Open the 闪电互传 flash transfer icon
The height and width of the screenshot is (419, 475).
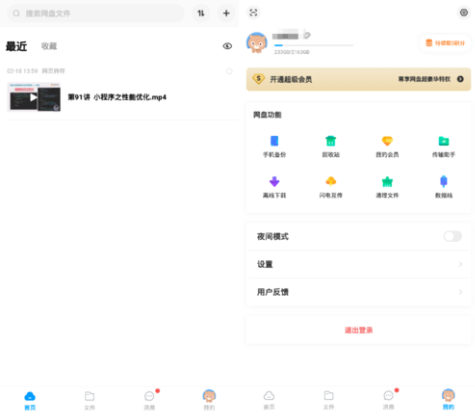331,182
